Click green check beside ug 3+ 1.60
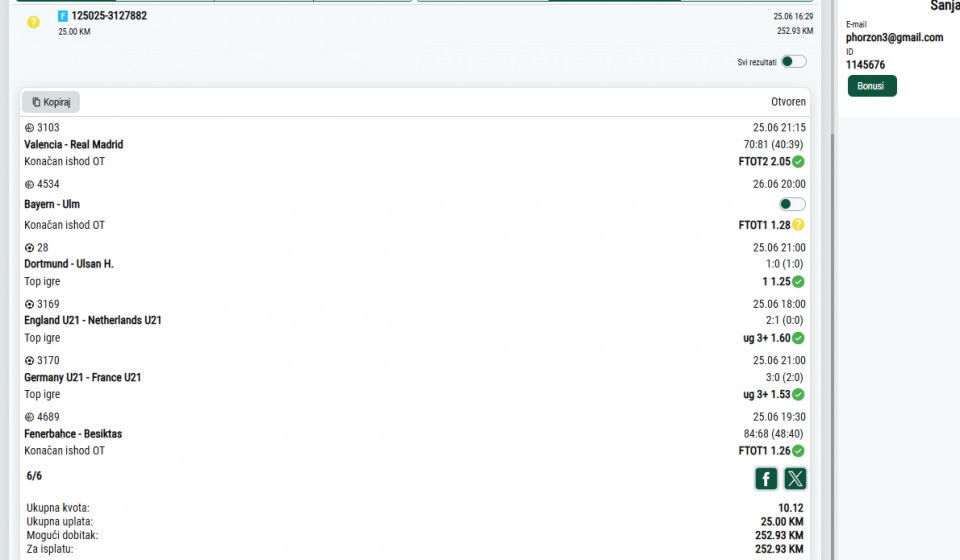960x560 pixels. coord(798,338)
